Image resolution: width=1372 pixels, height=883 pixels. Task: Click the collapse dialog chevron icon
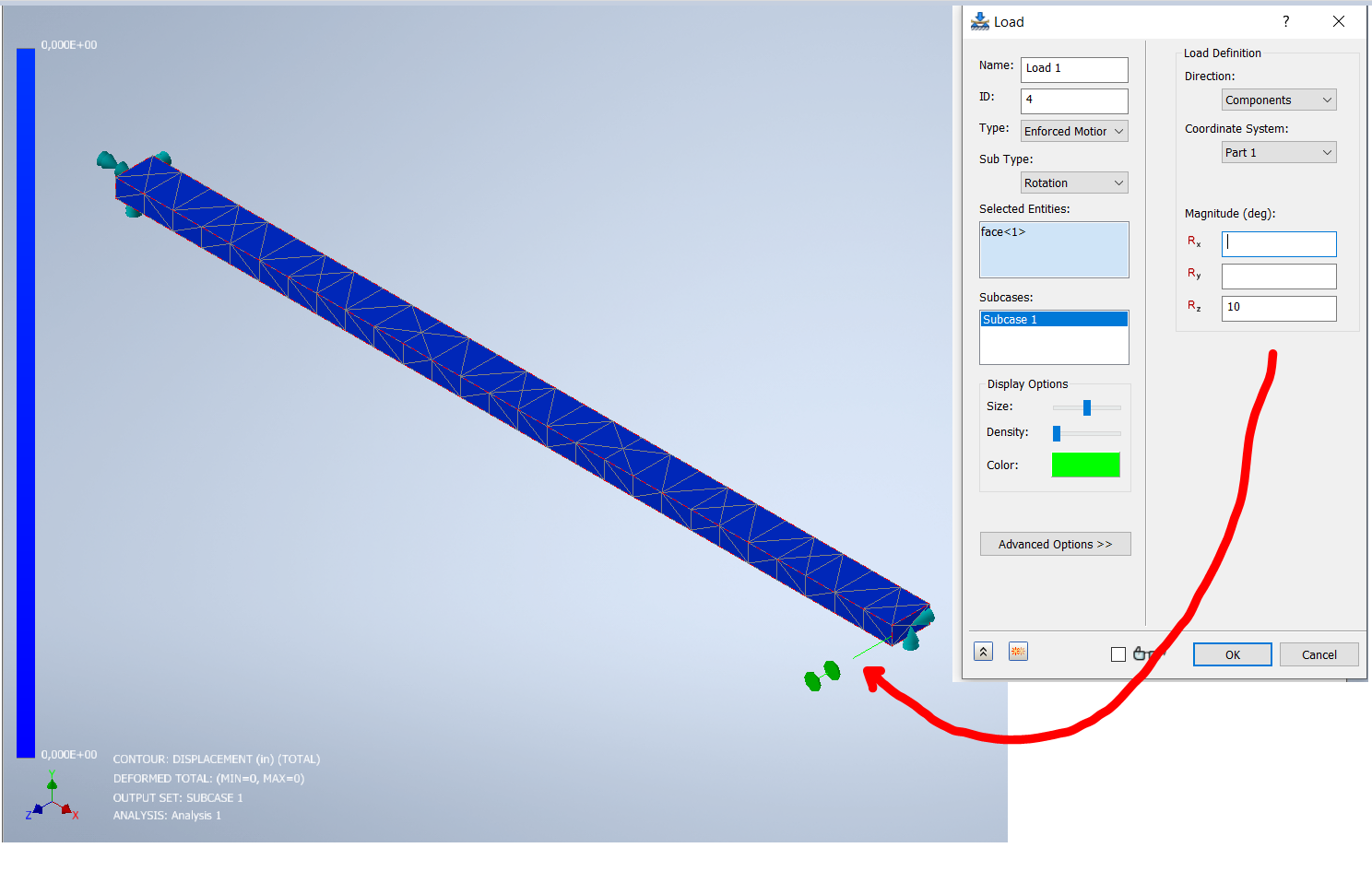click(983, 652)
